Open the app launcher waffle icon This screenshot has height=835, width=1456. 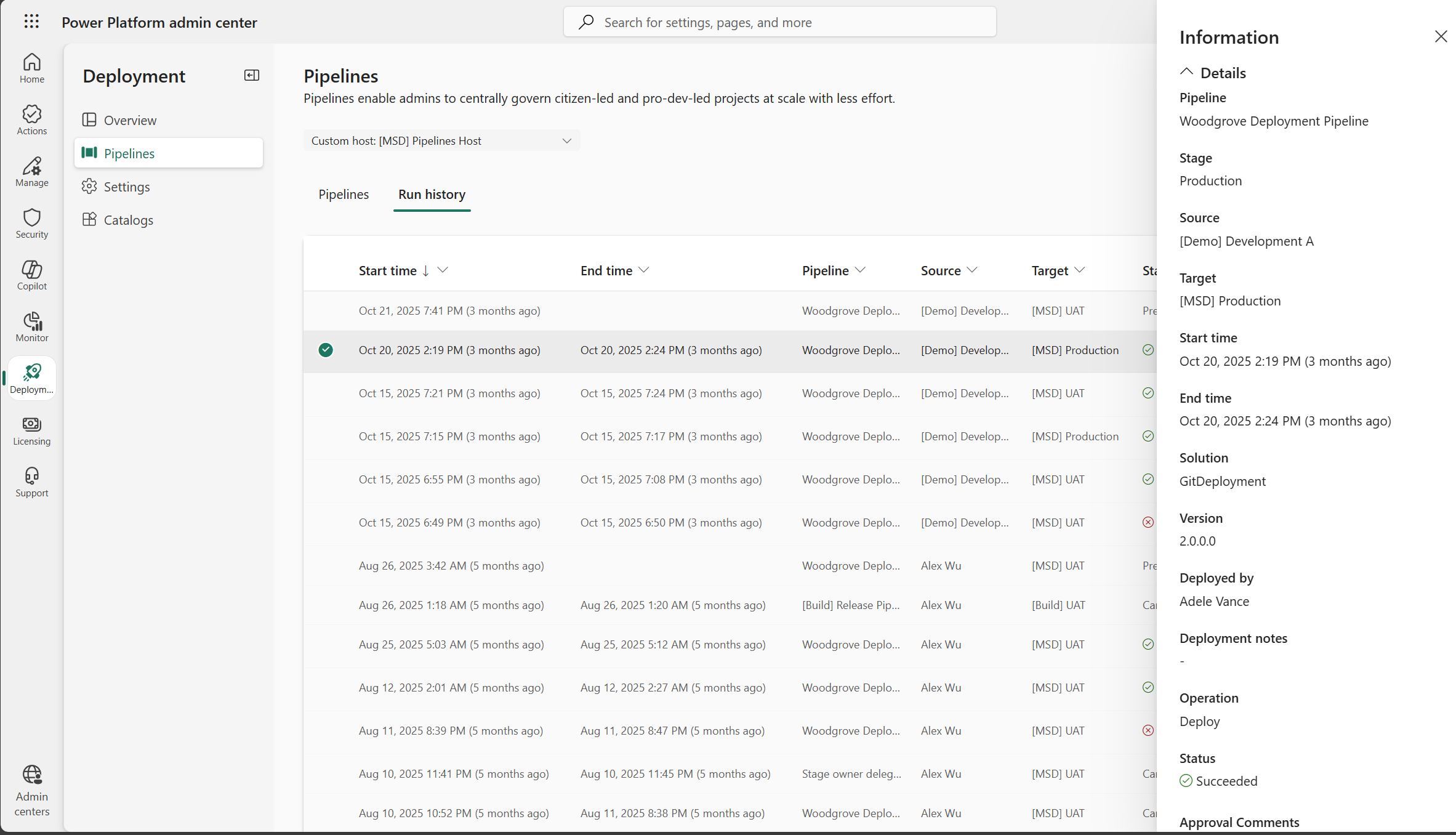point(31,22)
